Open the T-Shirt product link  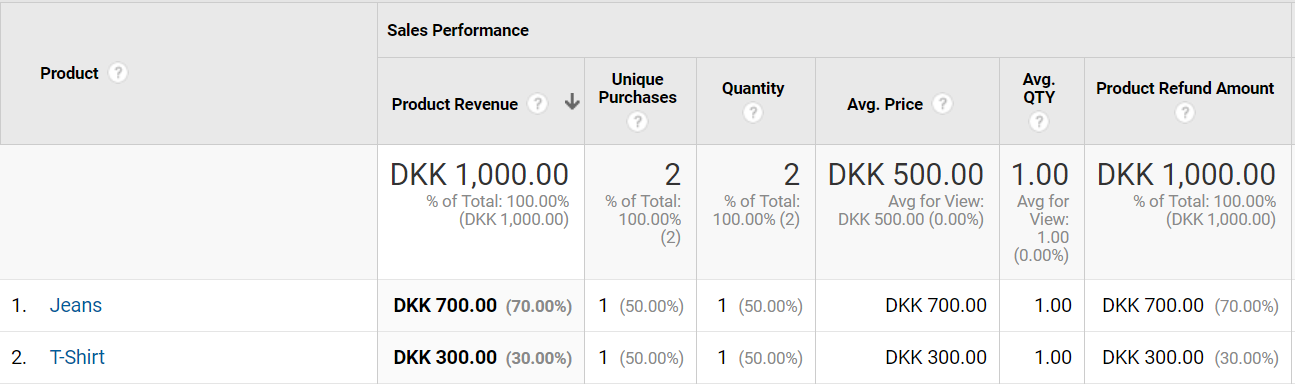pyautogui.click(x=77, y=358)
